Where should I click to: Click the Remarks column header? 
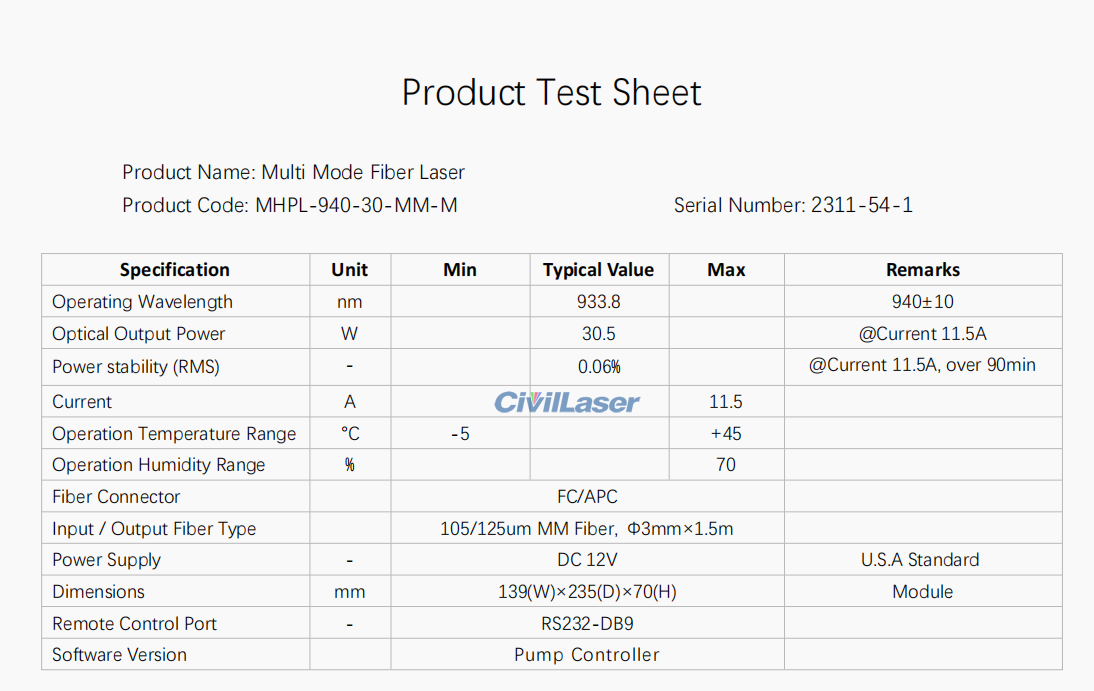(x=922, y=270)
